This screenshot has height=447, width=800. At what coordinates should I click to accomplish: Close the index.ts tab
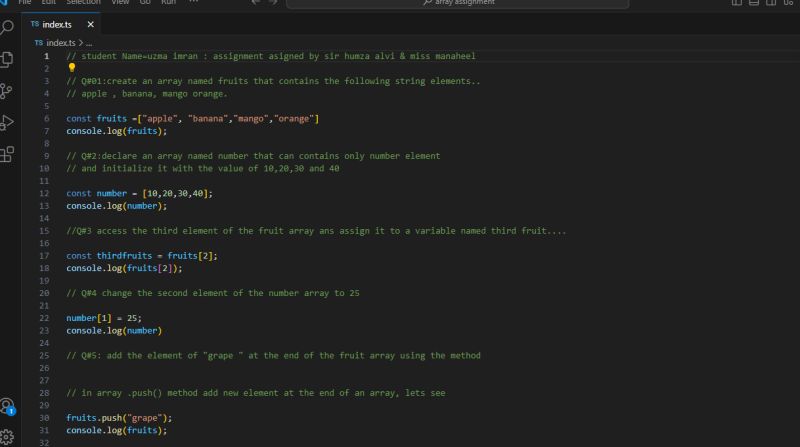coord(90,24)
